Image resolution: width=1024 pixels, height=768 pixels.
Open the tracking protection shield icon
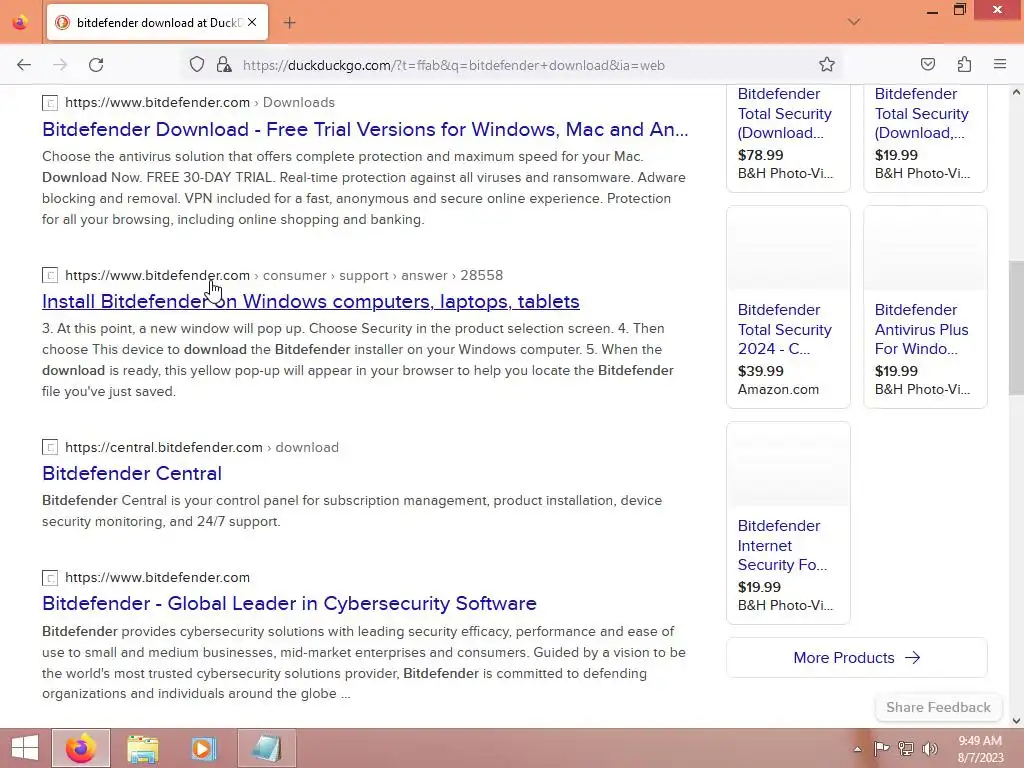click(197, 65)
